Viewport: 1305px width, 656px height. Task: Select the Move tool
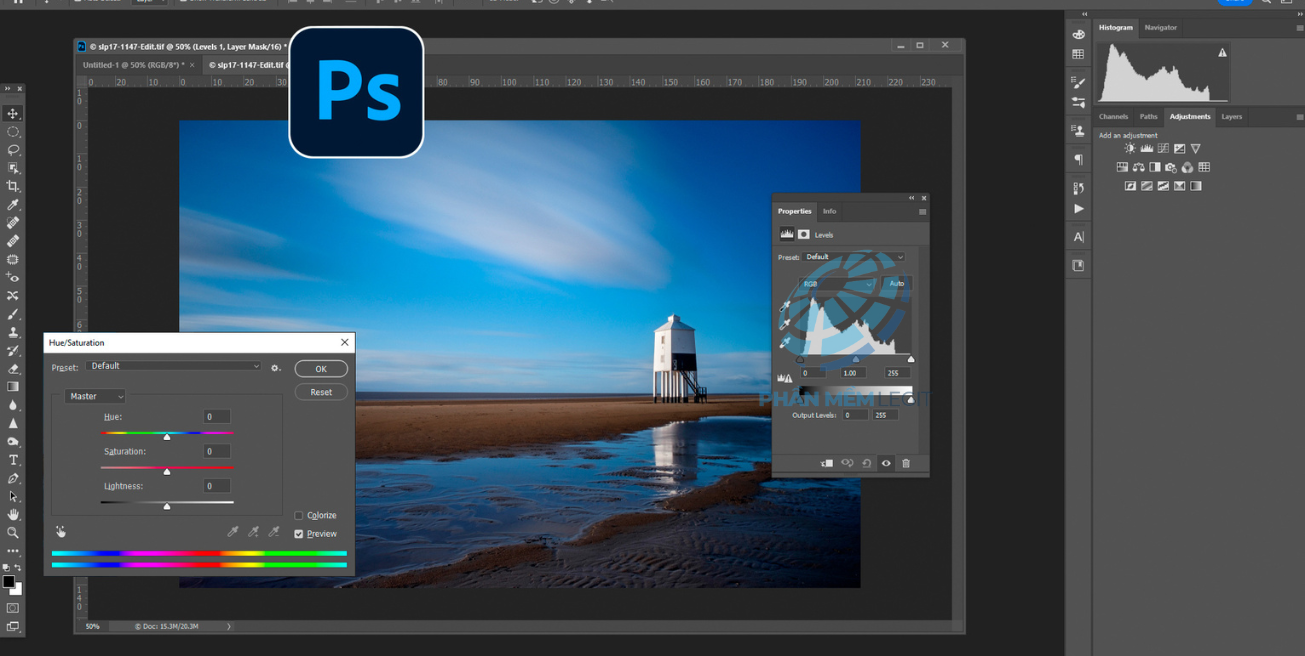click(13, 113)
